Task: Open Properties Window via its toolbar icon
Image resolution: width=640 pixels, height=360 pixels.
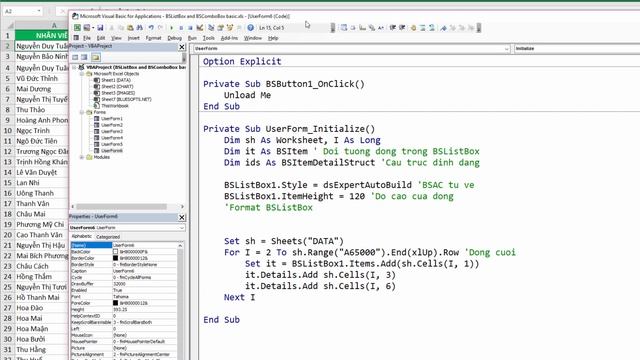Action: (220, 28)
